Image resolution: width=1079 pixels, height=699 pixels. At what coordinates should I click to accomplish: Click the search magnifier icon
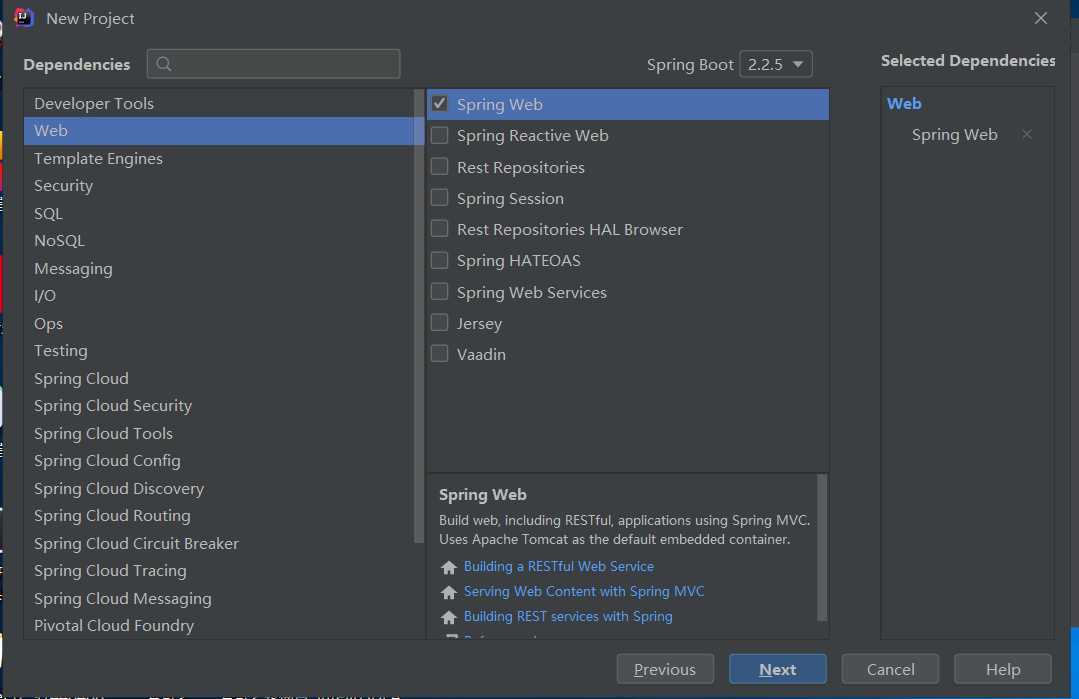164,64
